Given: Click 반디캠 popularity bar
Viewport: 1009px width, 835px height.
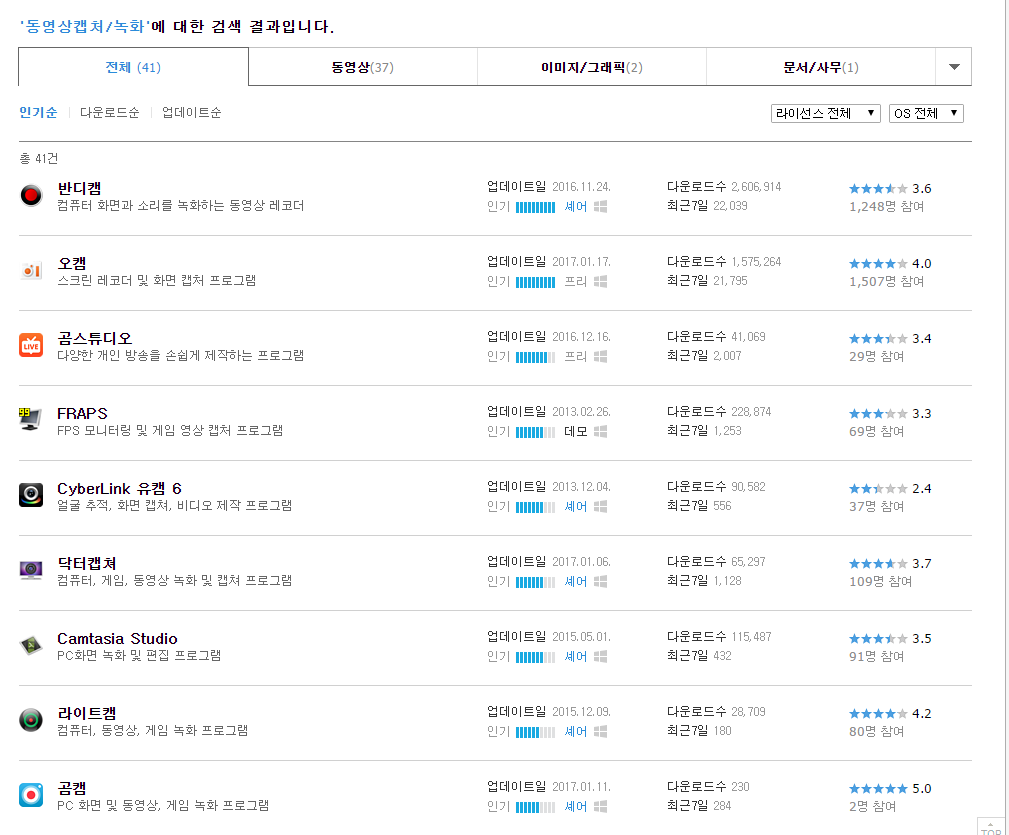Looking at the screenshot, I should [x=535, y=207].
